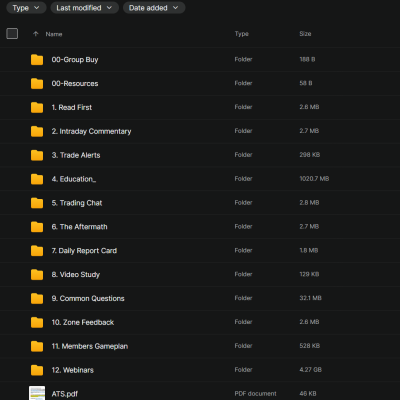Click the 129 KB size value
Image resolution: width=400 pixels, height=400 pixels.
click(309, 274)
